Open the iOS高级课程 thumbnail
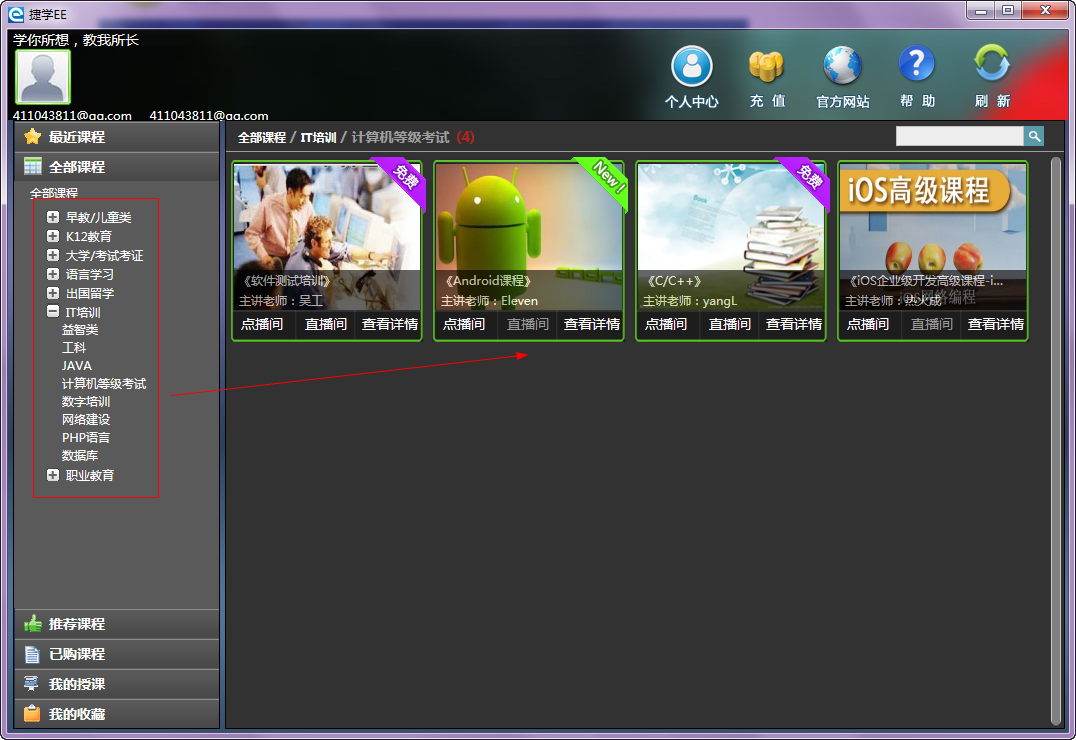 click(933, 237)
